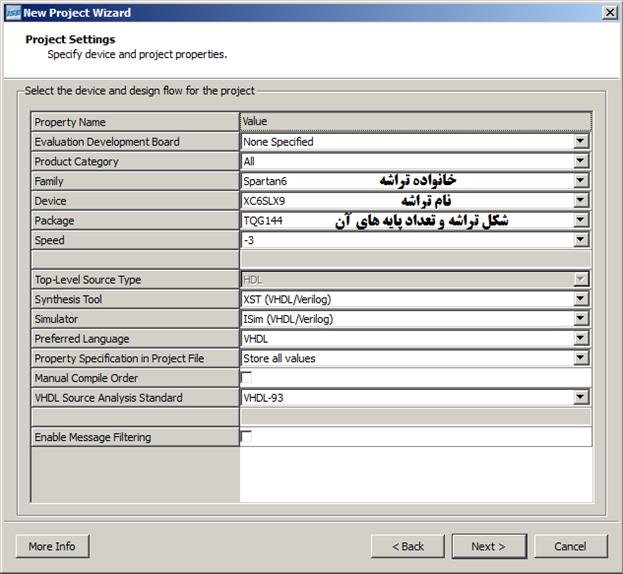Click the Simulator property label

[56, 319]
